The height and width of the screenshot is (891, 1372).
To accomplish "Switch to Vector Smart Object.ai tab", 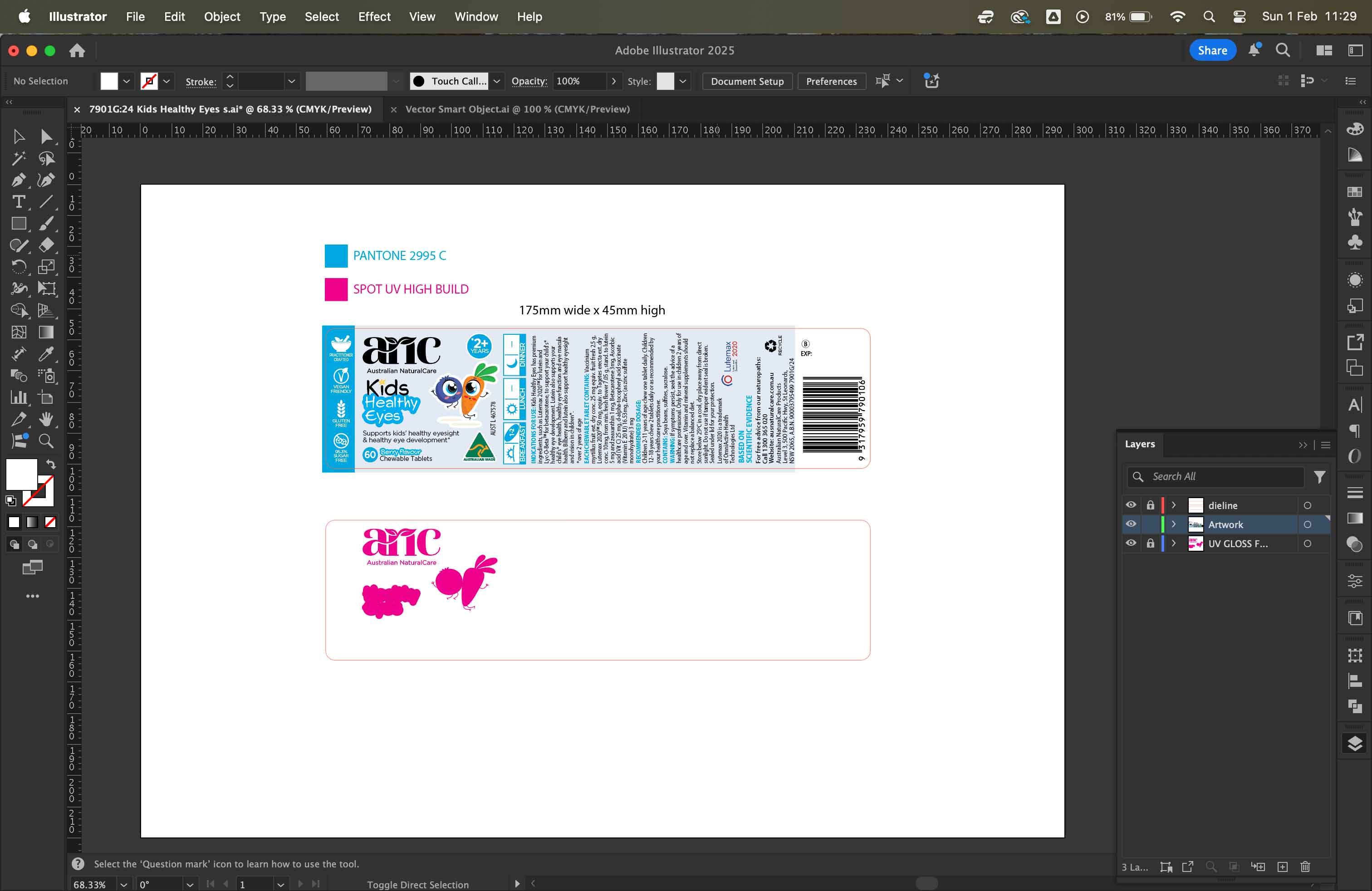I will point(516,109).
